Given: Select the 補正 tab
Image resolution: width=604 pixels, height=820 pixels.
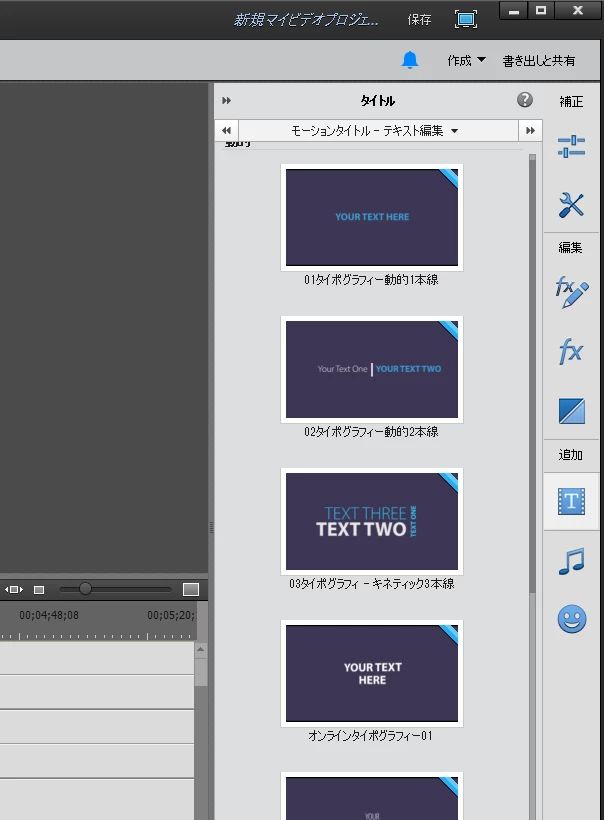Looking at the screenshot, I should [x=571, y=101].
